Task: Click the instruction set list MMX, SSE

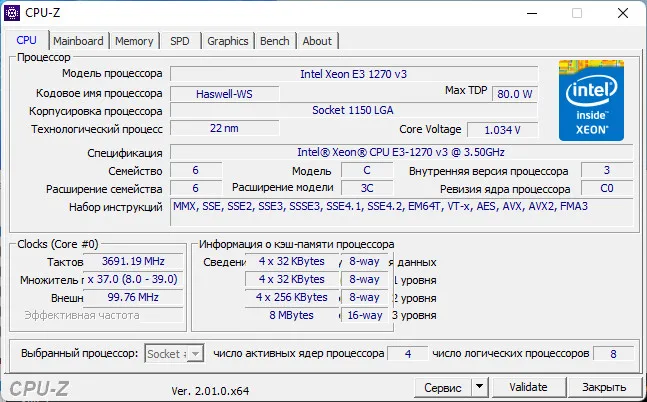Action: pyautogui.click(x=401, y=212)
